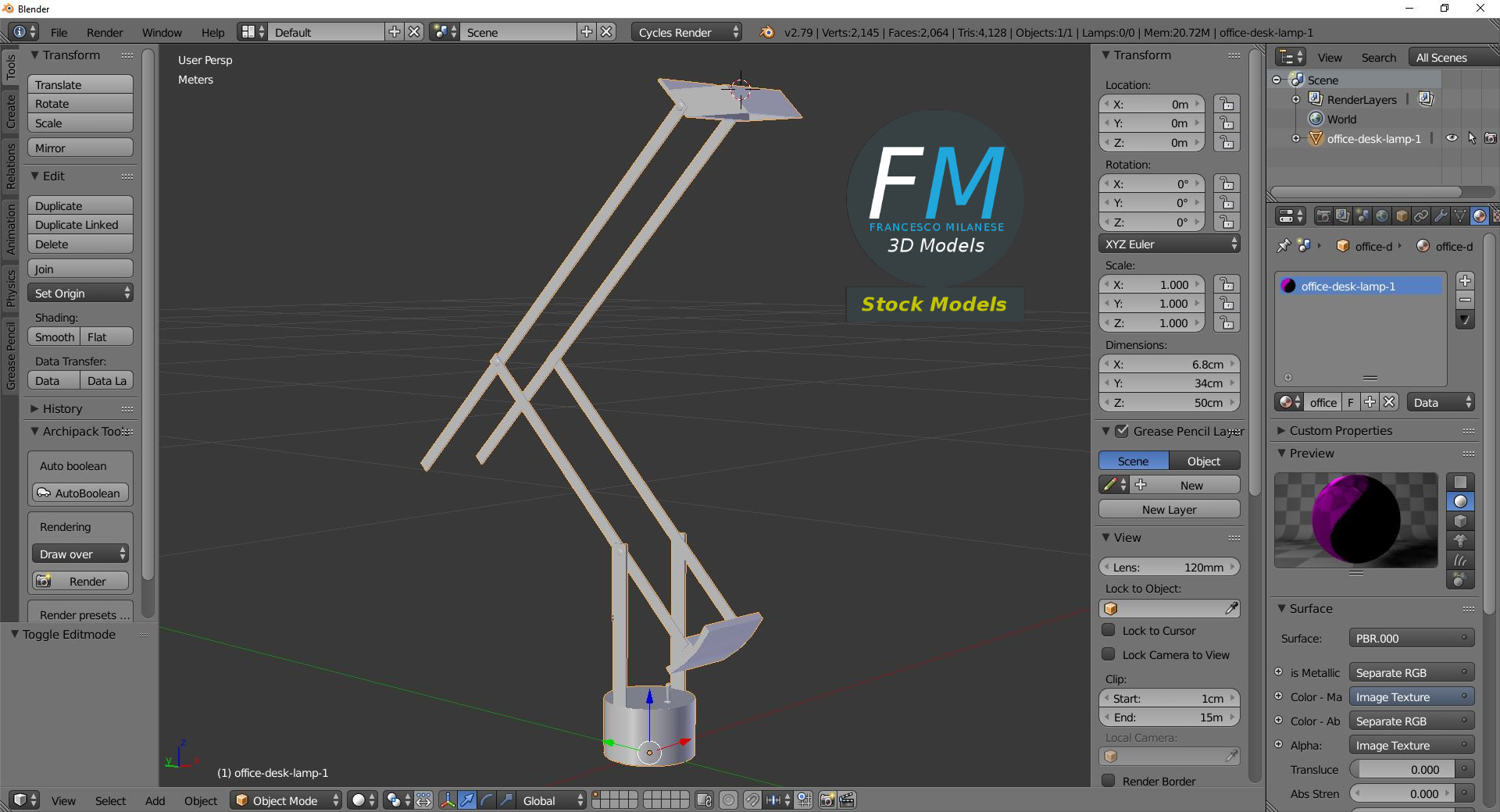Switch to the Create tab in tool shelf
Screen dimensions: 1500x812
(11, 111)
